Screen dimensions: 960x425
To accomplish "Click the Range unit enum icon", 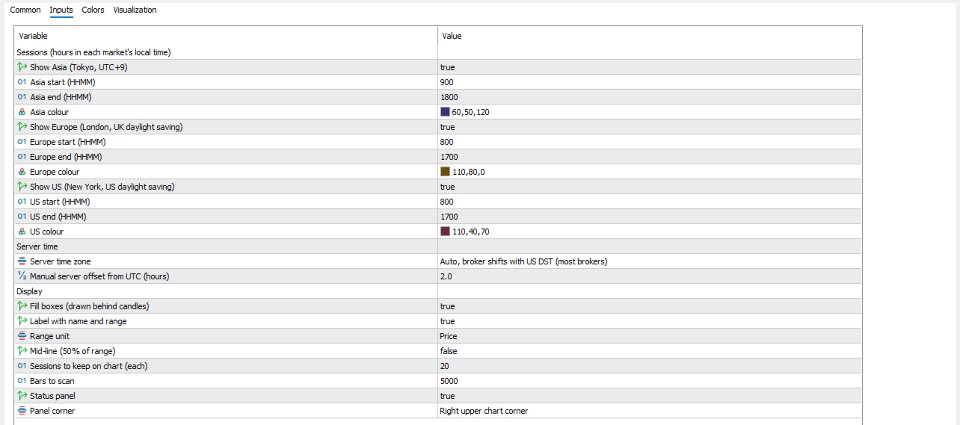I will click(23, 336).
